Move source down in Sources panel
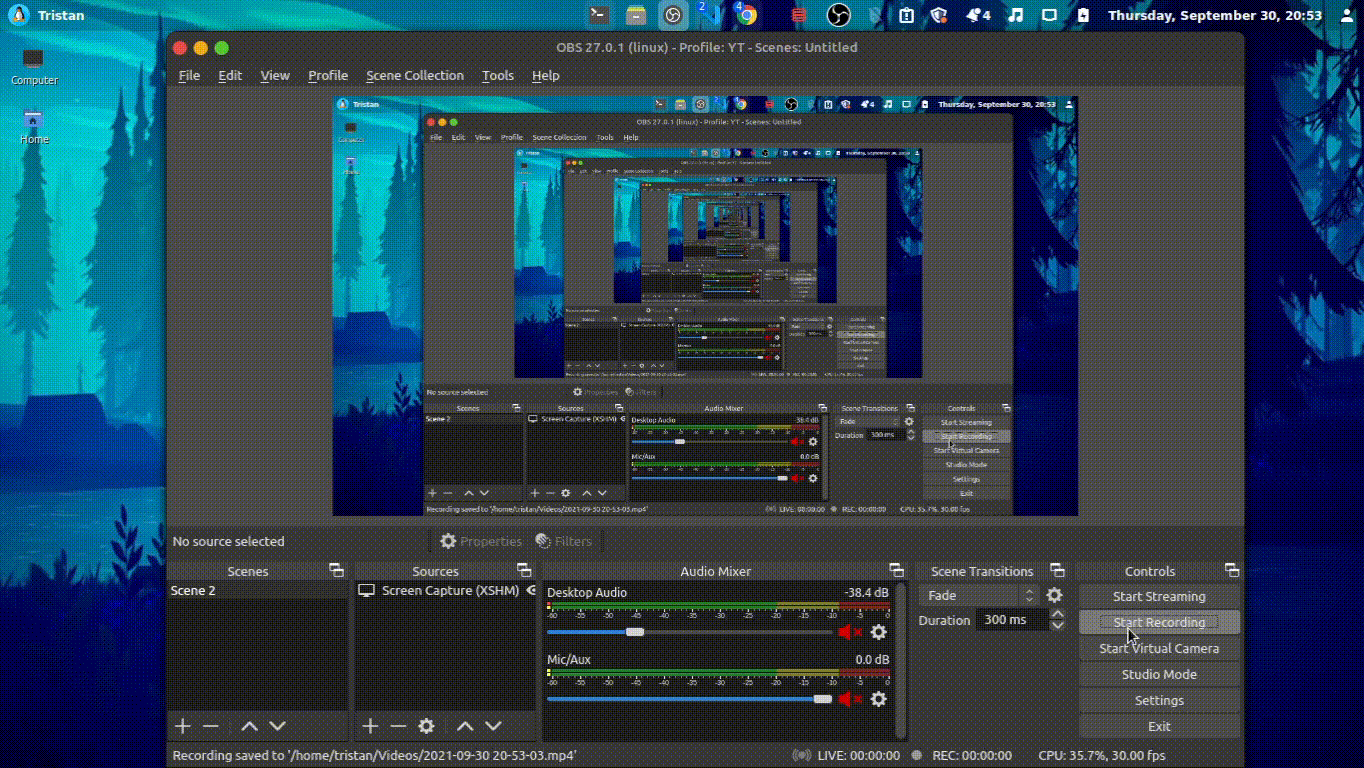Screen dimensions: 1364x768 click(x=493, y=727)
